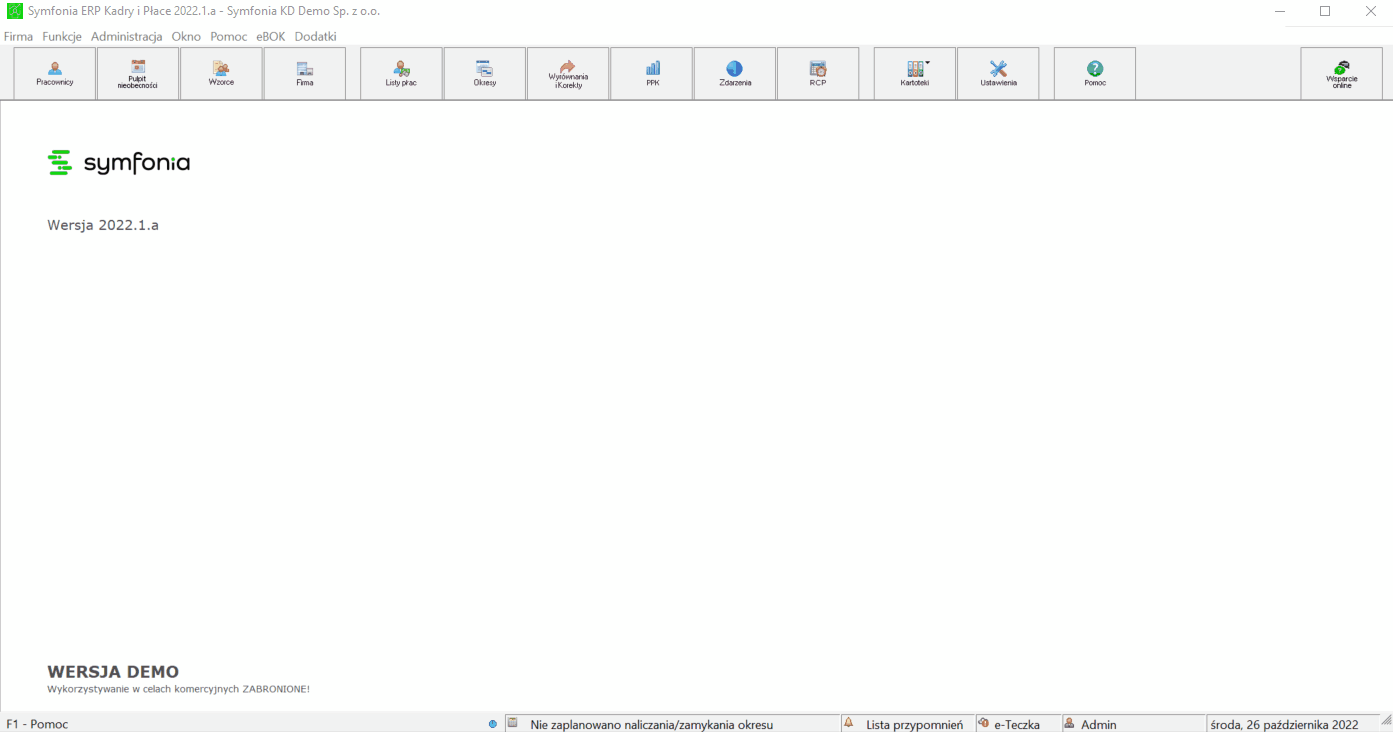Open Pulpit nieobecności from the toolbar
Viewport: 1393px width, 732px height.
click(x=138, y=73)
